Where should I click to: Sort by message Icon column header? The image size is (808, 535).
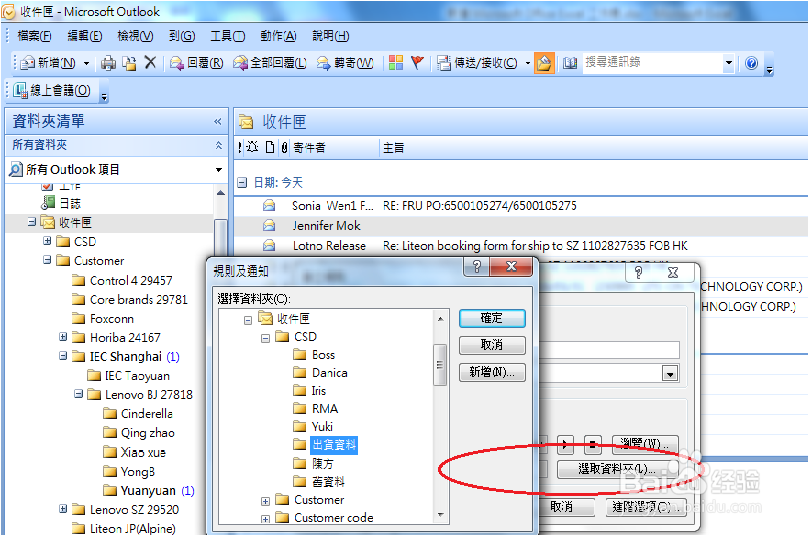coord(270,147)
